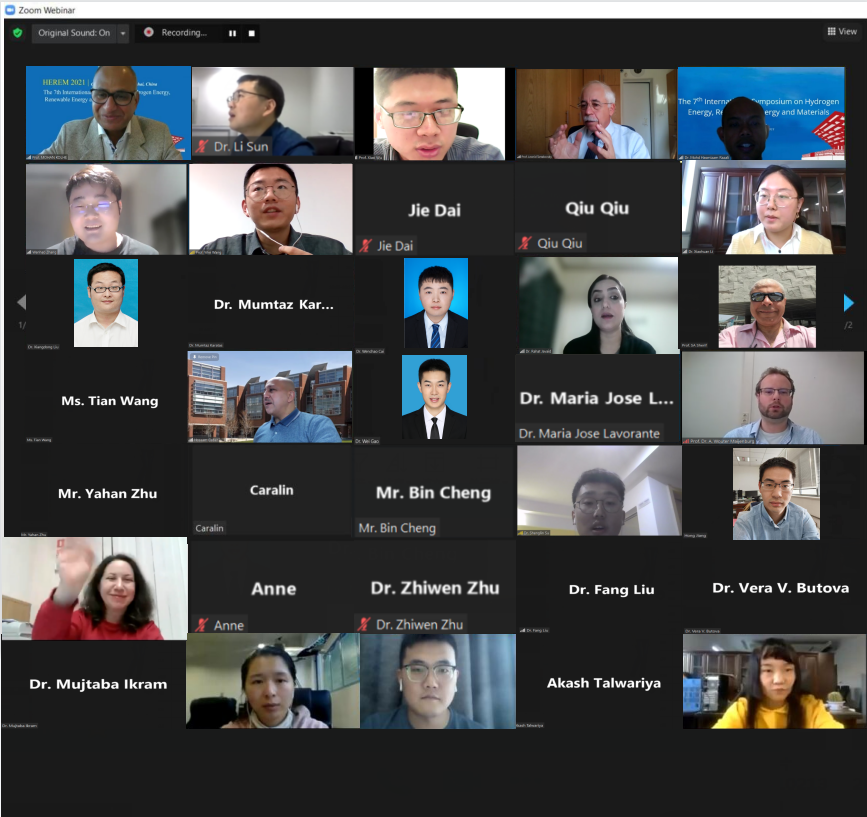This screenshot has width=867, height=817.
Task: Select the Dr. Maria Jose Lavorante tile
Action: click(598, 399)
